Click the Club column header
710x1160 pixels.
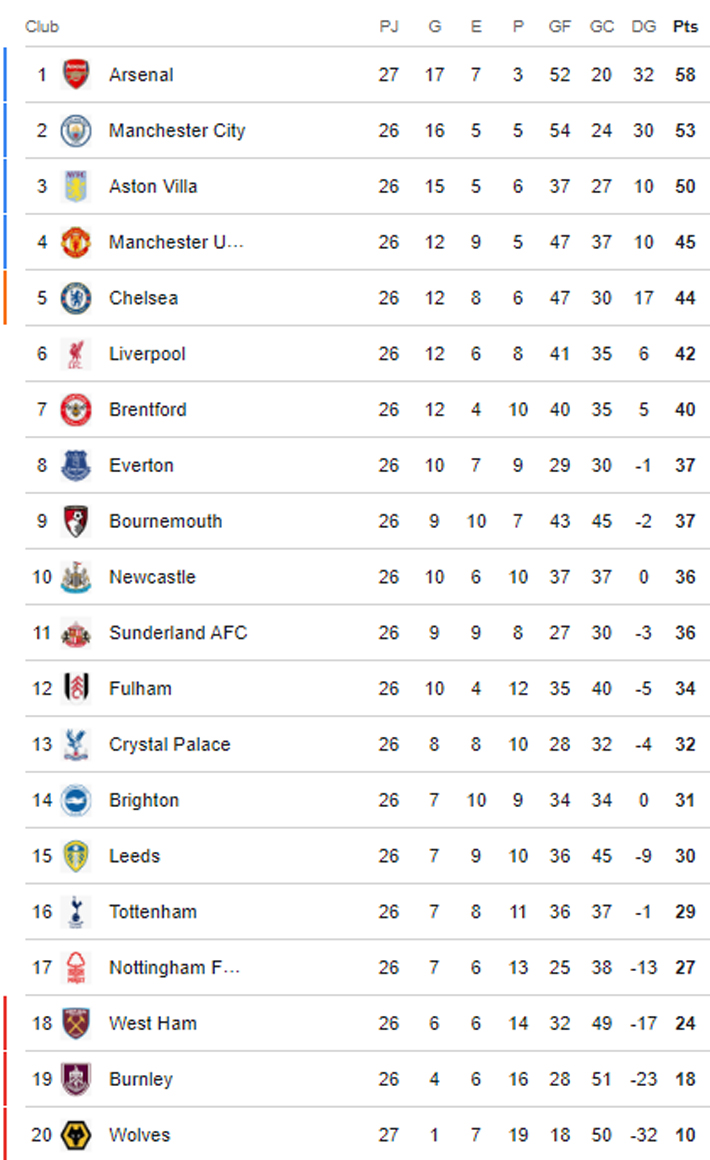(x=42, y=27)
